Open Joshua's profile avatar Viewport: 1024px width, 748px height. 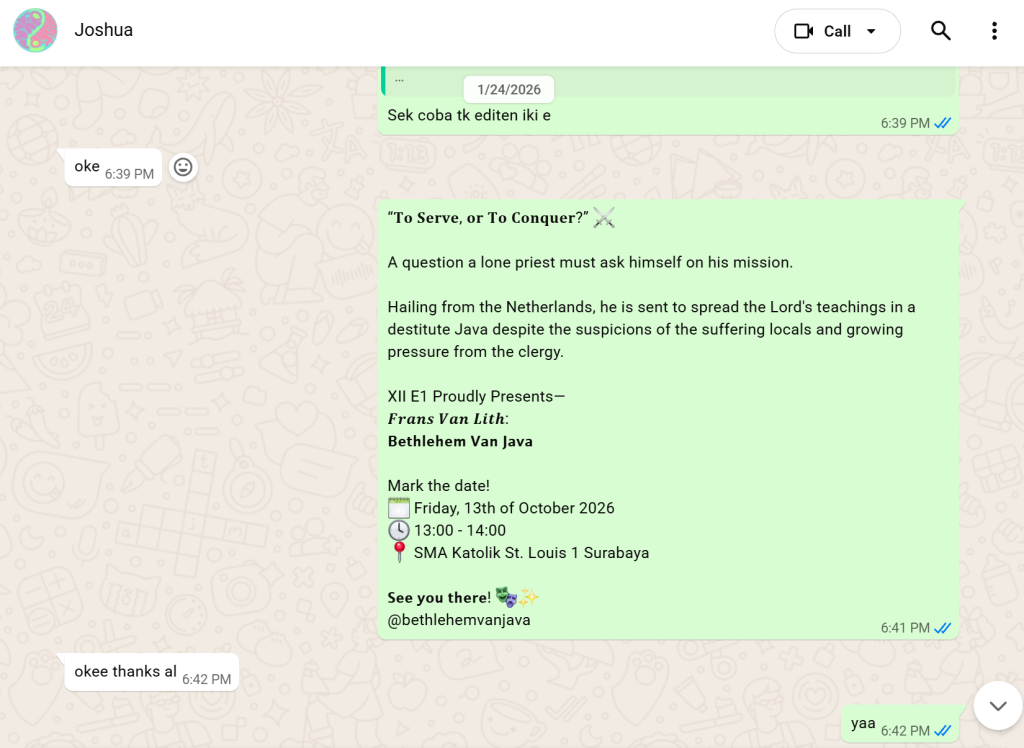(35, 30)
